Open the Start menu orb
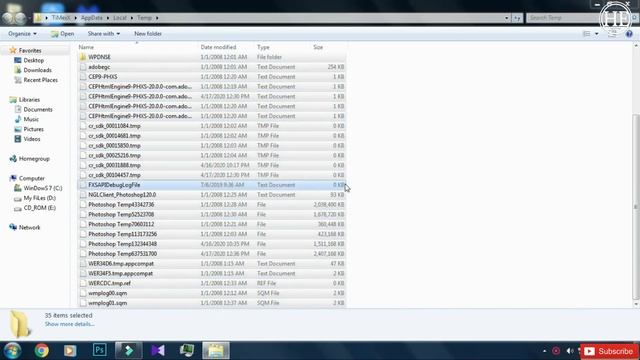The image size is (640, 360). point(13,351)
